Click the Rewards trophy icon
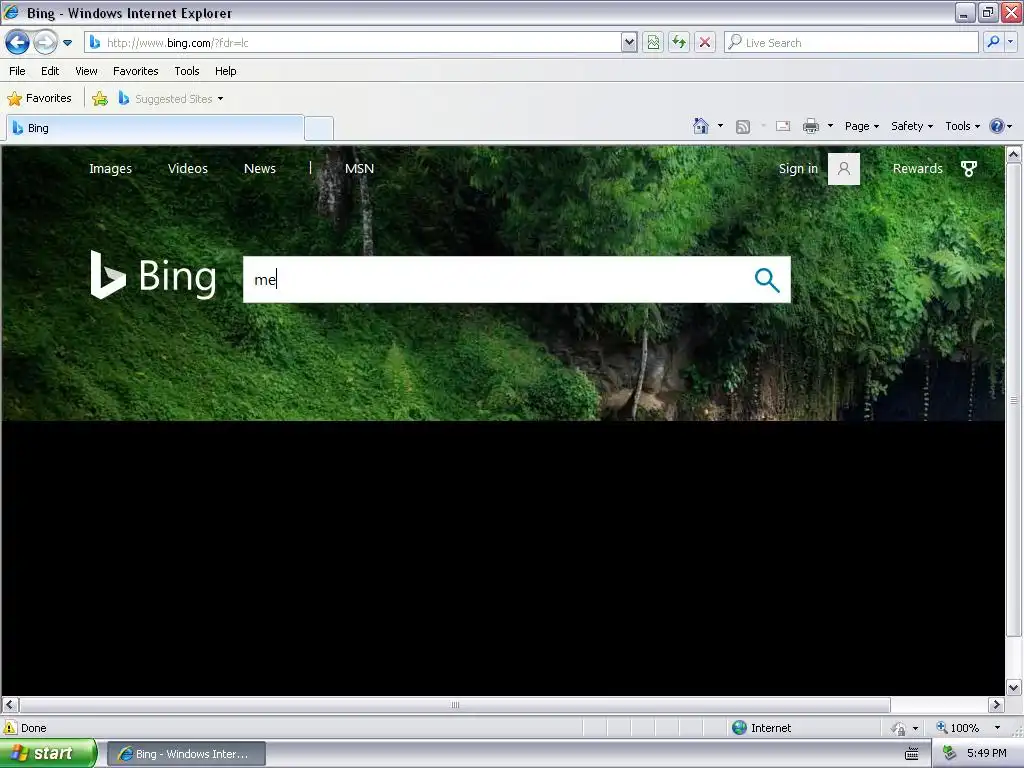This screenshot has width=1024, height=768. 969,168
